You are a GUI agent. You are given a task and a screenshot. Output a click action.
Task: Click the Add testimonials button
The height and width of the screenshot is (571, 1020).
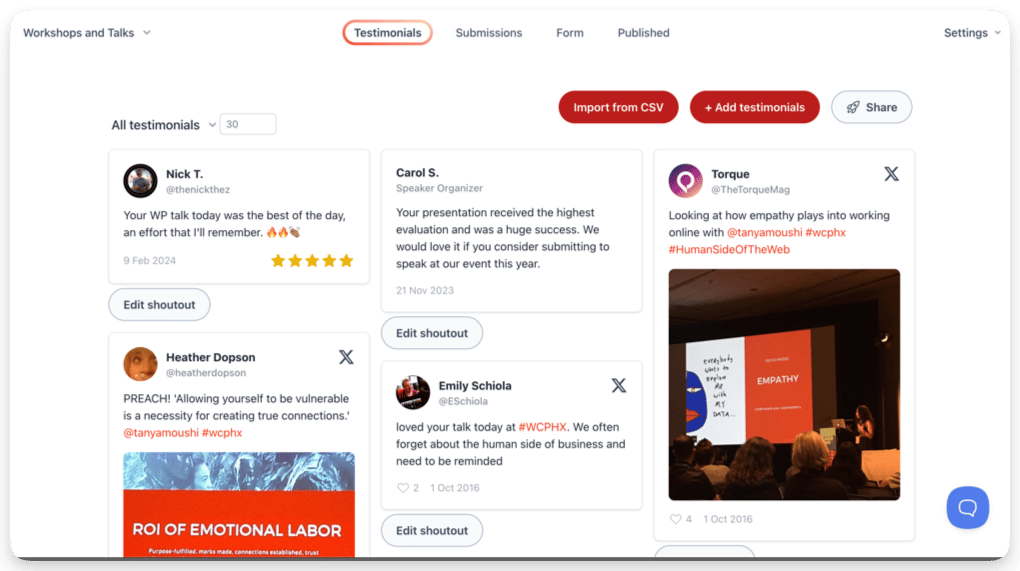(x=755, y=107)
